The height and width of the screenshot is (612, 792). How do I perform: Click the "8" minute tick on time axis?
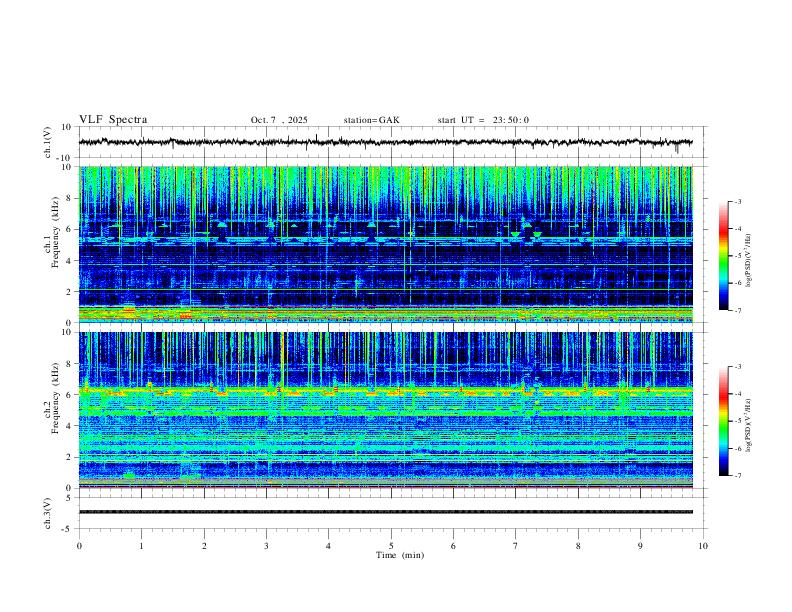coord(578,546)
